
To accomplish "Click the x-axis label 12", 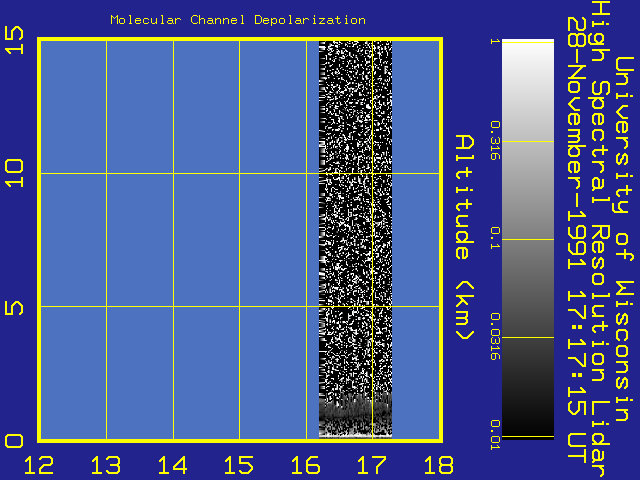I will (39, 465).
